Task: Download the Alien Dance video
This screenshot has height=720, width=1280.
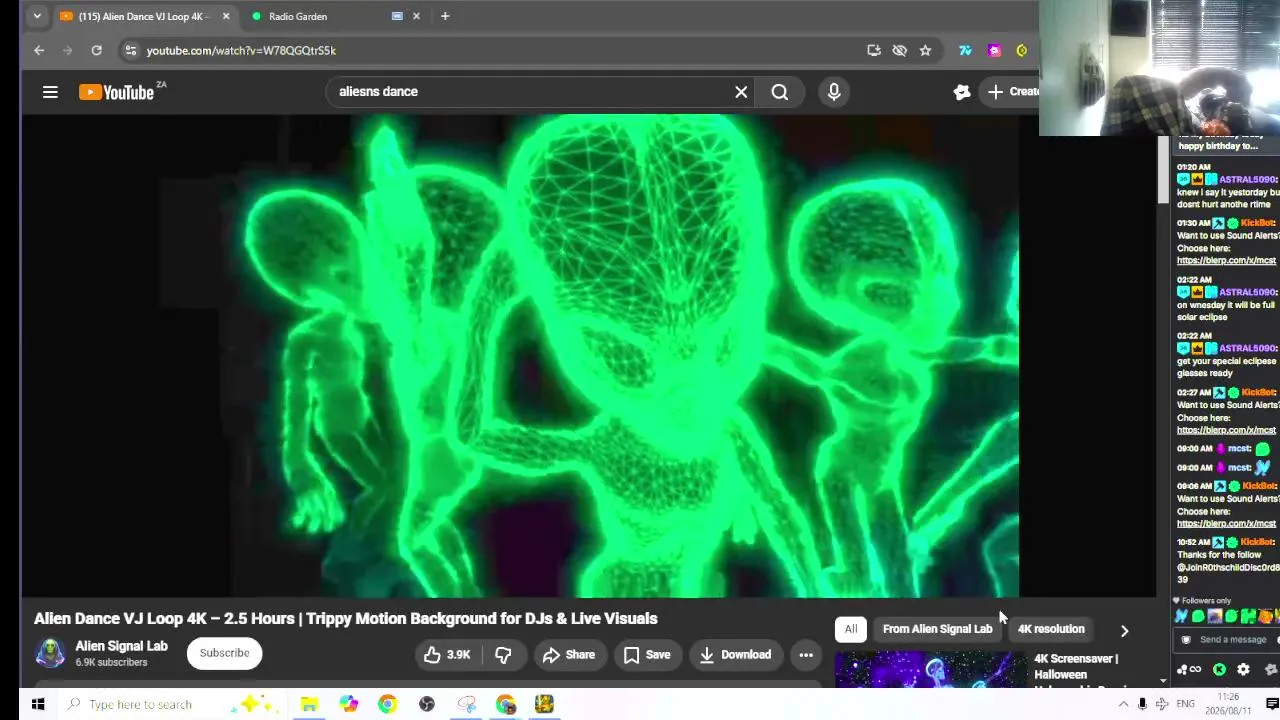Action: (735, 655)
